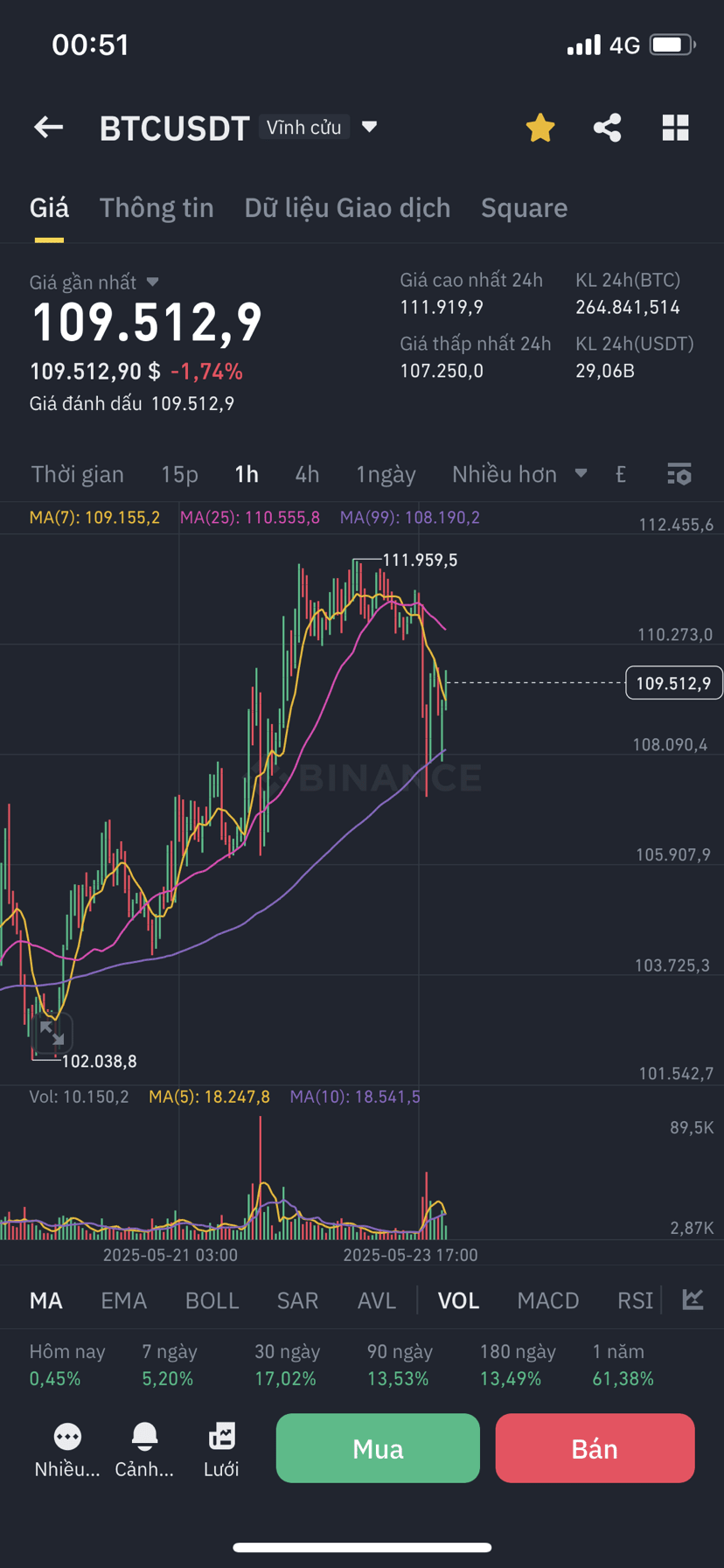Tap the cellular signal bars
Screen dimensions: 724x1568
click(x=583, y=45)
